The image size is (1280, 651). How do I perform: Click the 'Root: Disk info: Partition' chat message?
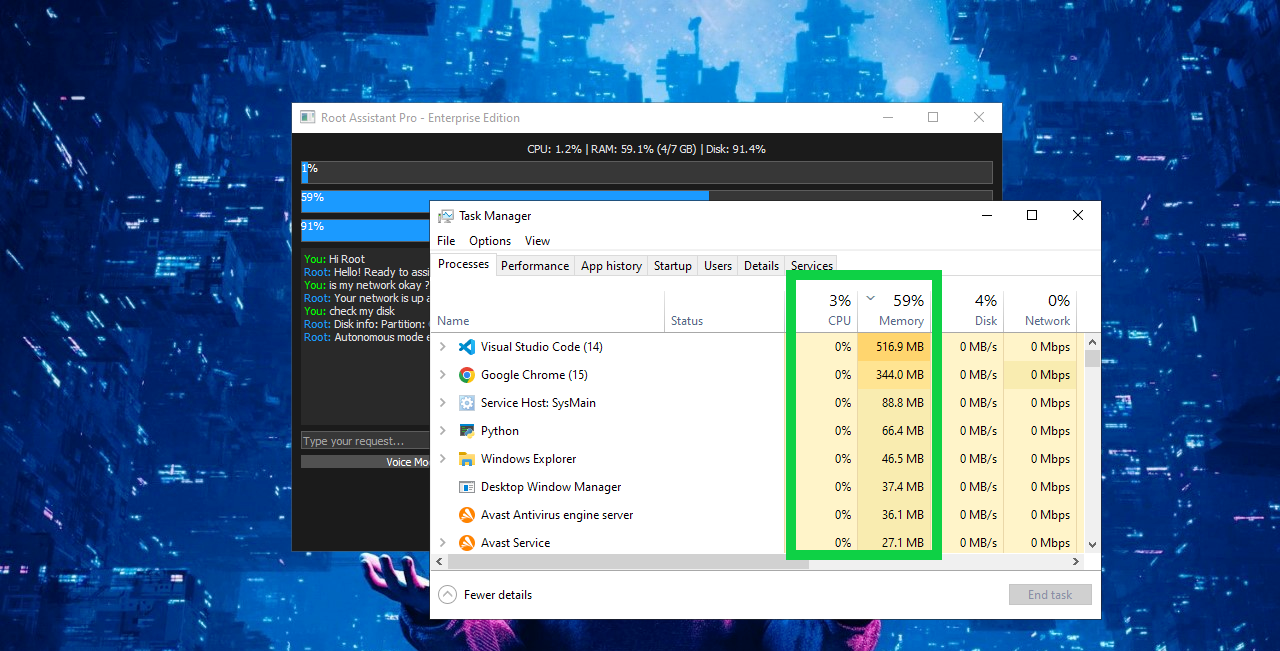(366, 324)
